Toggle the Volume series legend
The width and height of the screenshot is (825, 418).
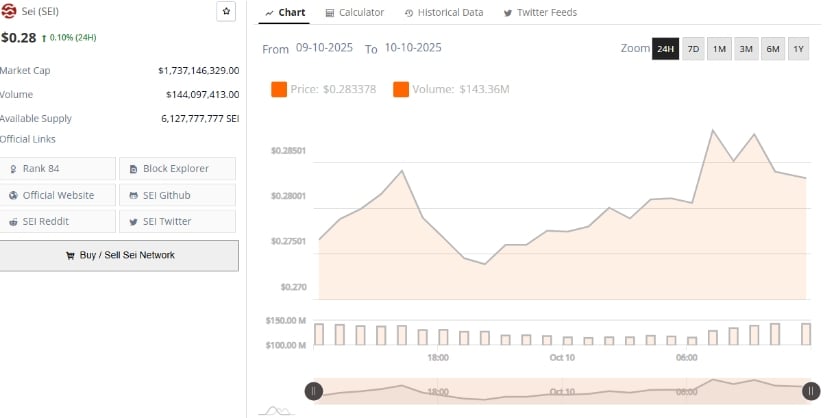tap(451, 90)
